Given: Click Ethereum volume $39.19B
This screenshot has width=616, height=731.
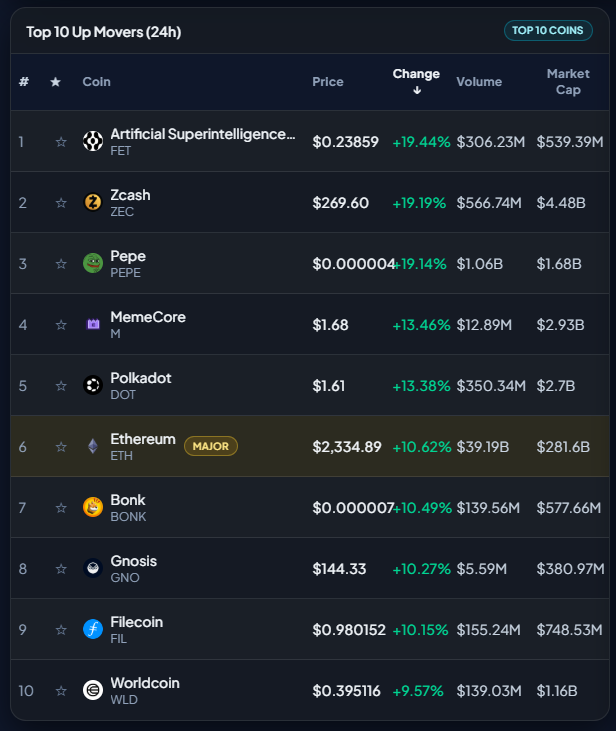Looking at the screenshot, I should 483,447.
